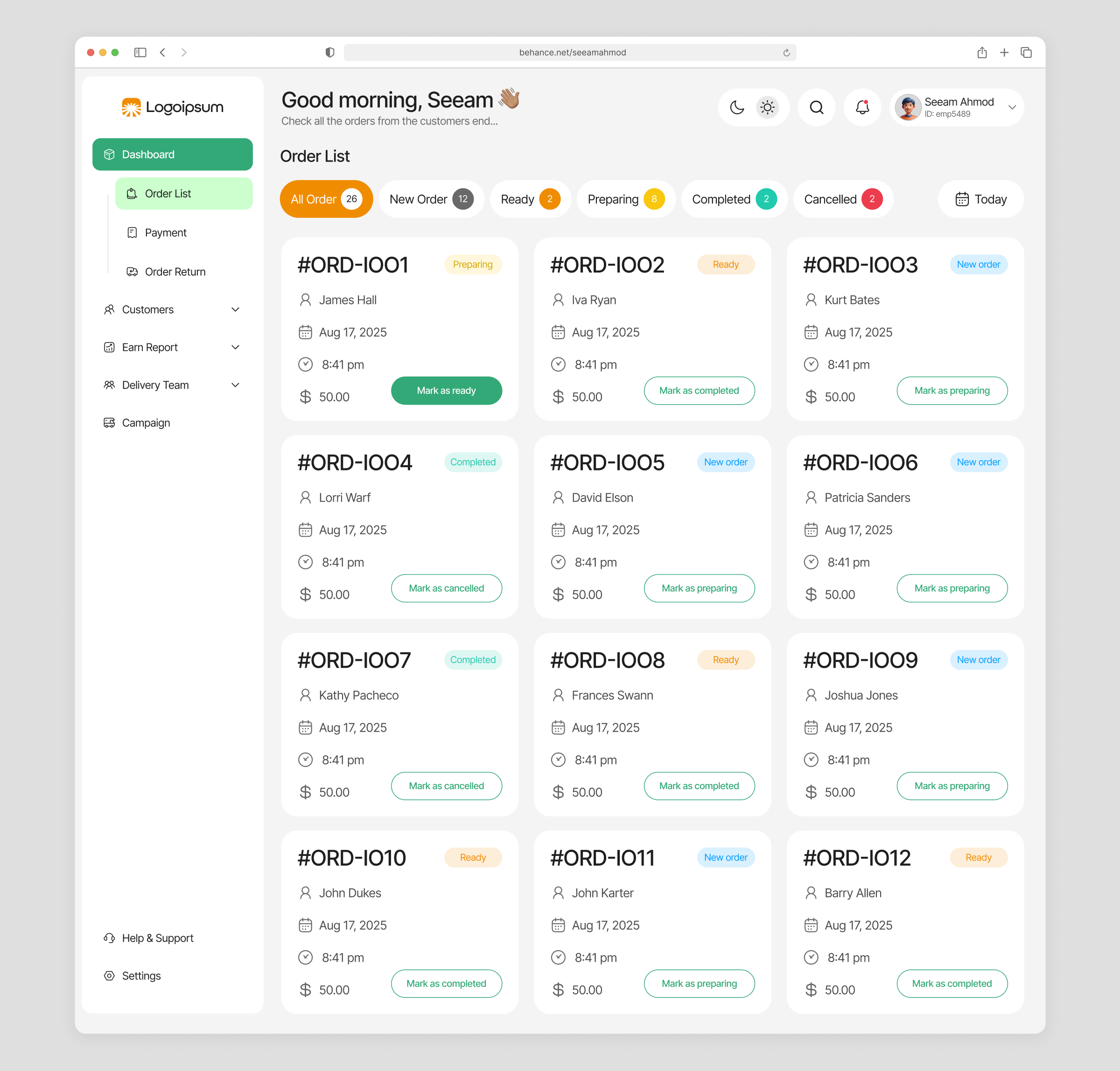Screen dimensions: 1120x1071
Task: Check notifications via the bell icon
Action: [x=862, y=107]
